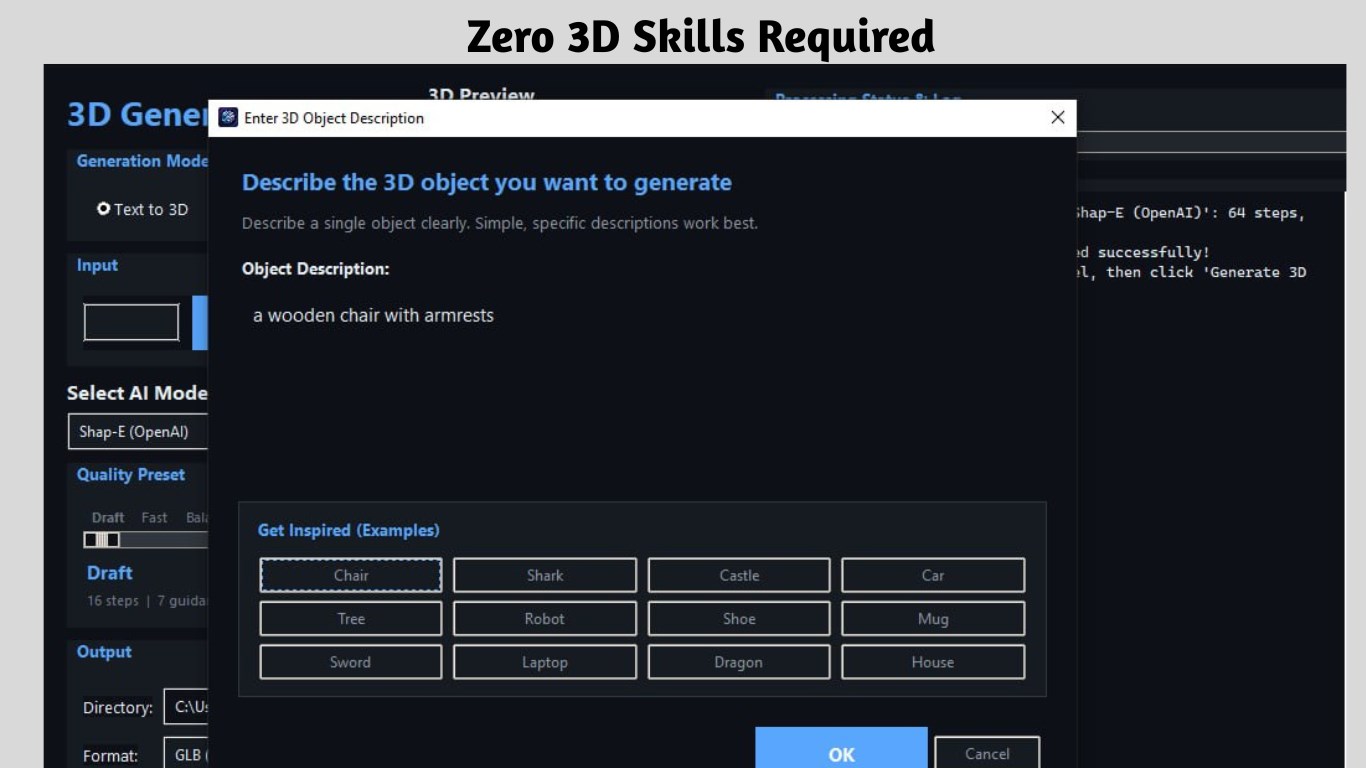
Task: Select the Tree example
Action: (x=351, y=619)
